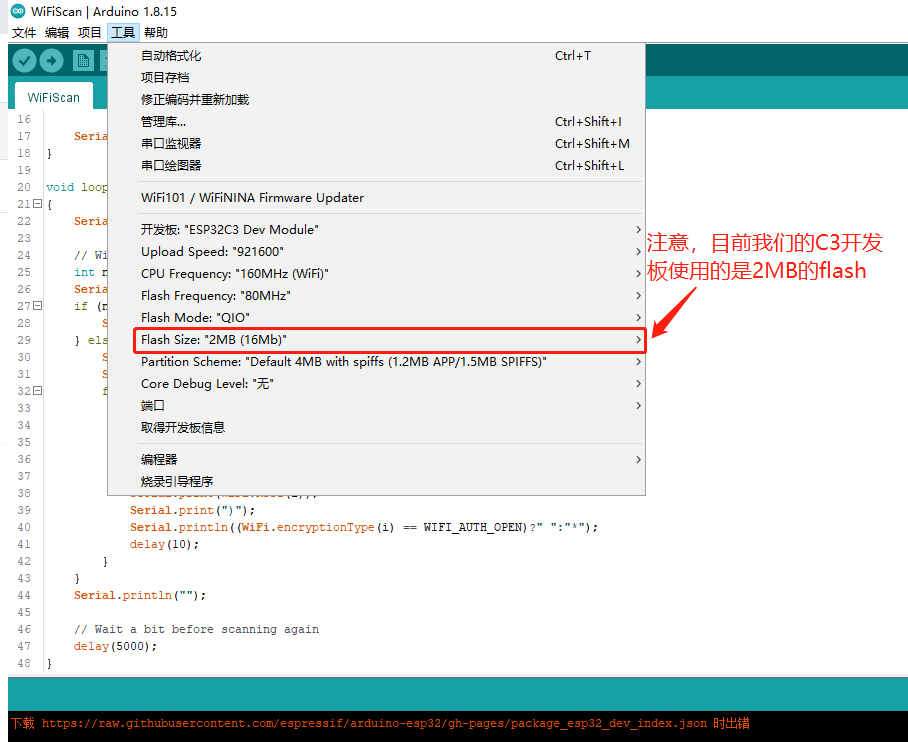Viewport: 908px width, 742px height.
Task: Open 管理库... from the menu
Action: click(x=376, y=122)
